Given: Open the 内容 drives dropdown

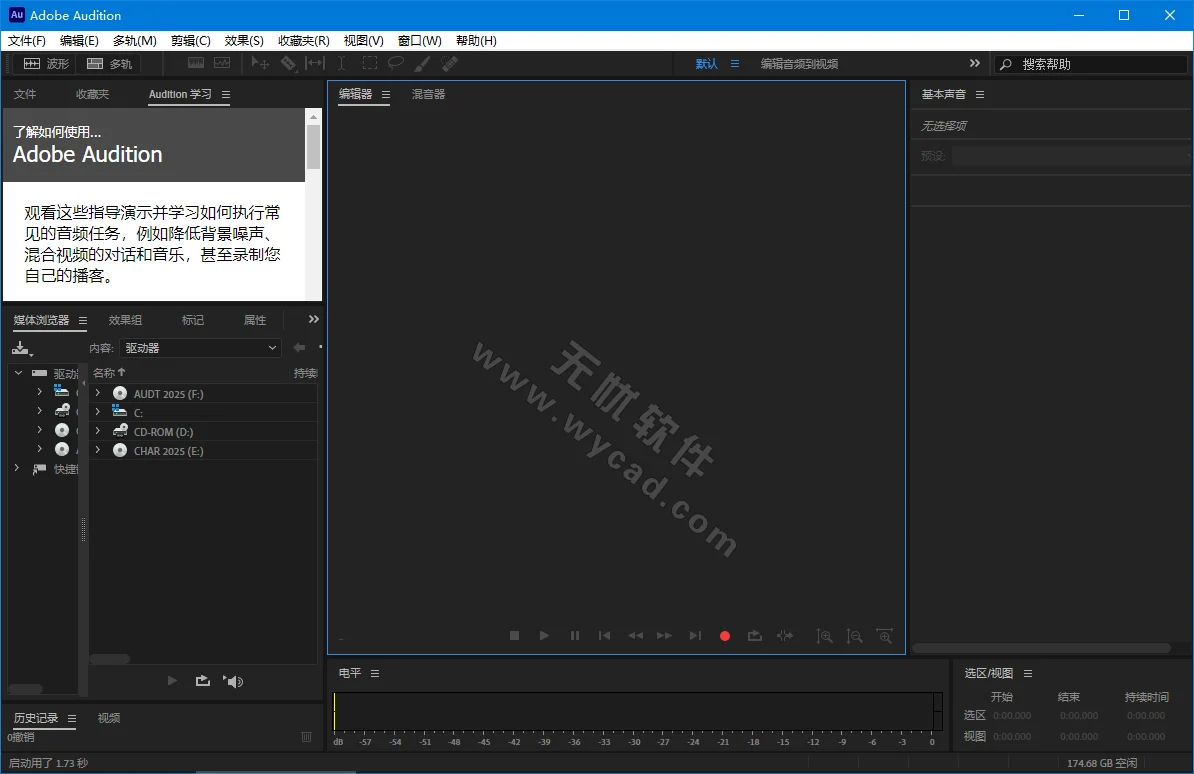Looking at the screenshot, I should point(199,347).
